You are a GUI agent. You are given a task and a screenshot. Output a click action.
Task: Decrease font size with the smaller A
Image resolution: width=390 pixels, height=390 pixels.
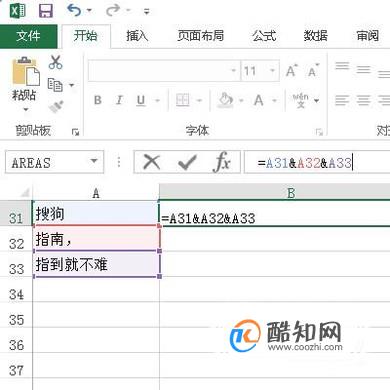coord(313,71)
